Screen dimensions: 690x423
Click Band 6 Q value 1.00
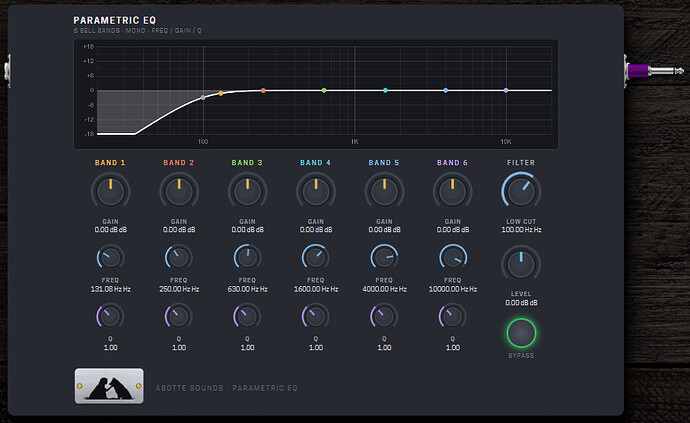tap(453, 348)
